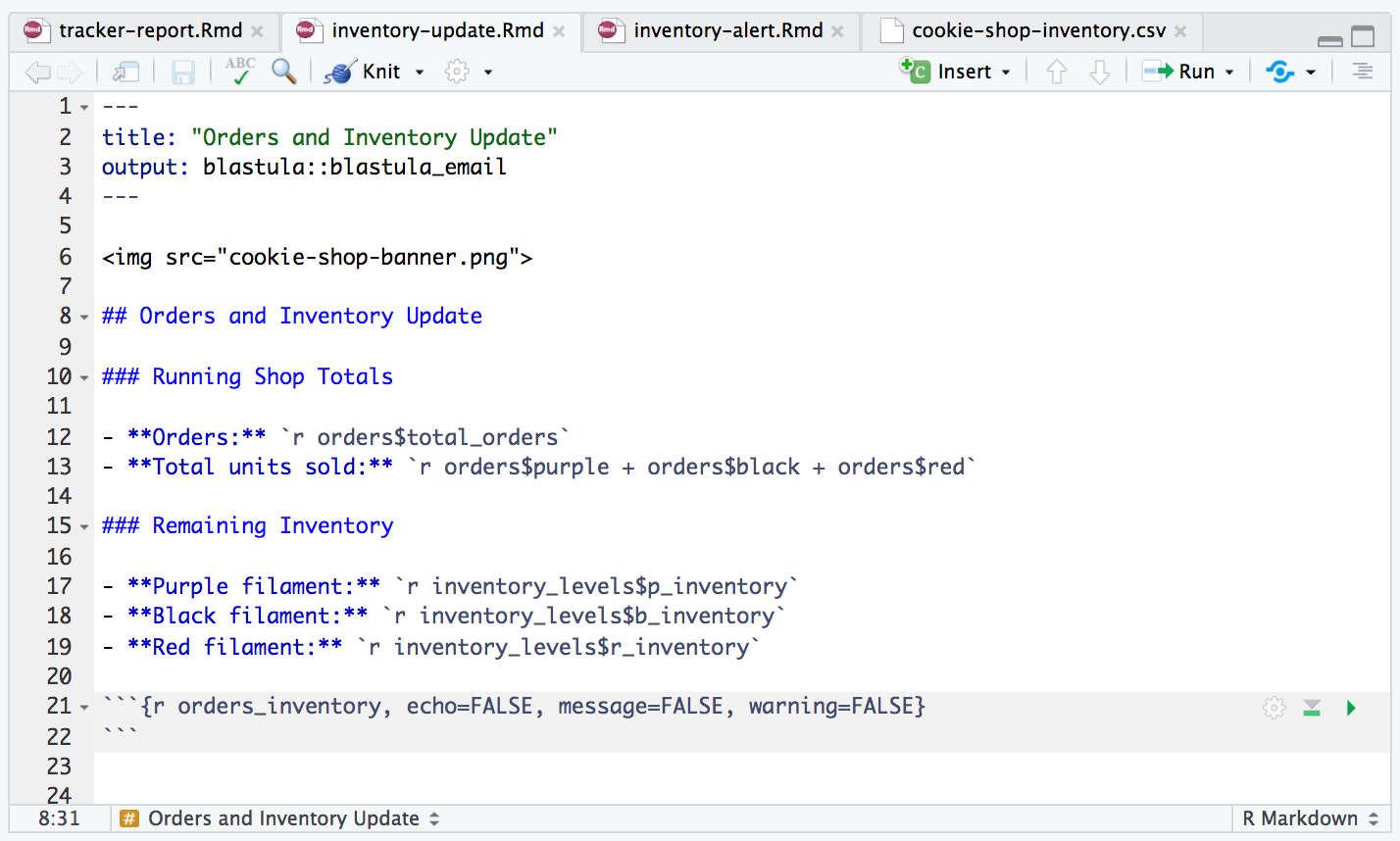This screenshot has width=1400, height=841.
Task: Click output: blastula::blastula_email line
Action: tap(304, 167)
